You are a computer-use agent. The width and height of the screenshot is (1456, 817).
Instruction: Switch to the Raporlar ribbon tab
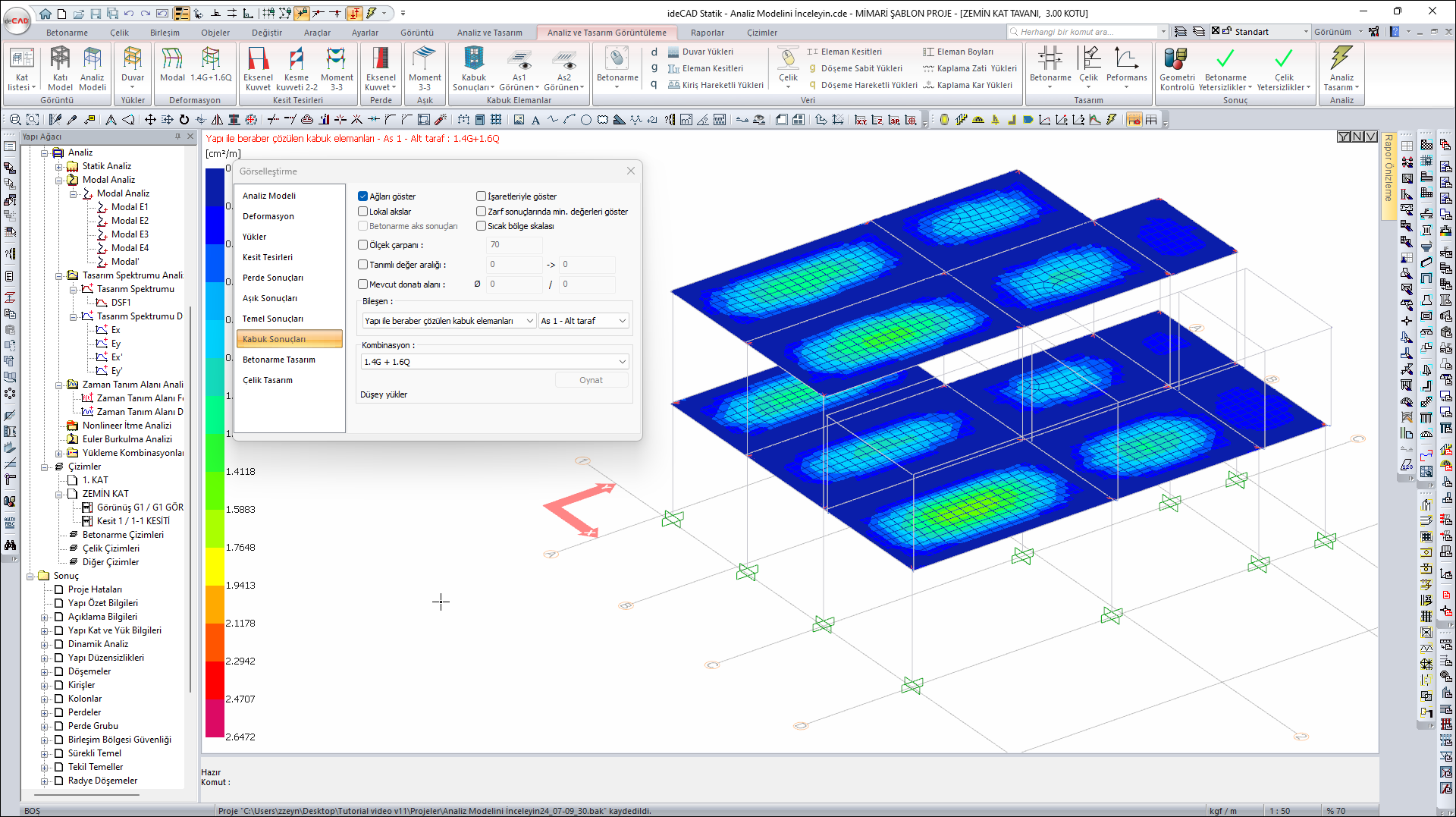(707, 33)
